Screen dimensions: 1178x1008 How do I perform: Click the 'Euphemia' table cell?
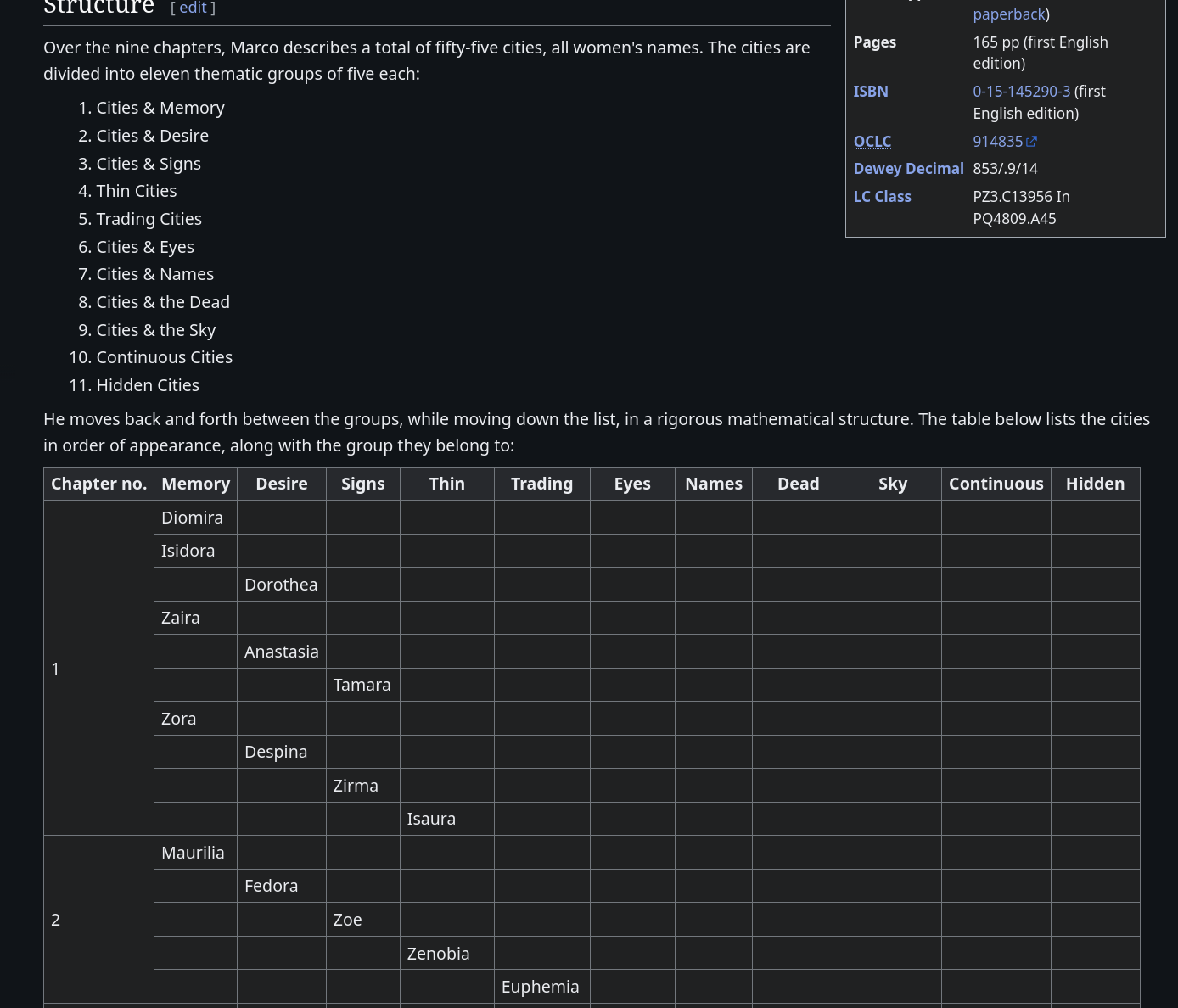[x=542, y=987]
